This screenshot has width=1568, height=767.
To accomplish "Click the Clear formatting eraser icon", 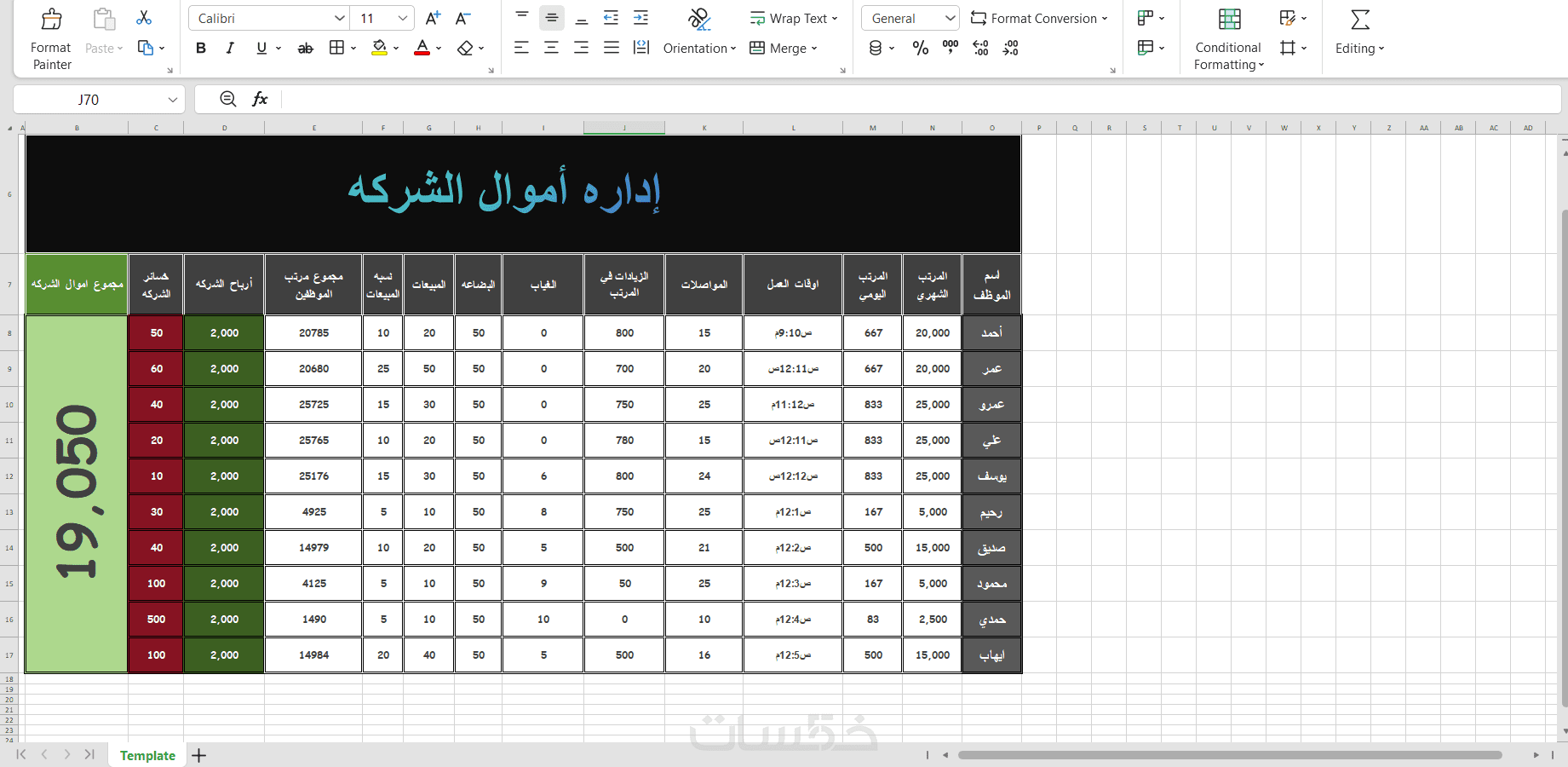I will (x=465, y=49).
